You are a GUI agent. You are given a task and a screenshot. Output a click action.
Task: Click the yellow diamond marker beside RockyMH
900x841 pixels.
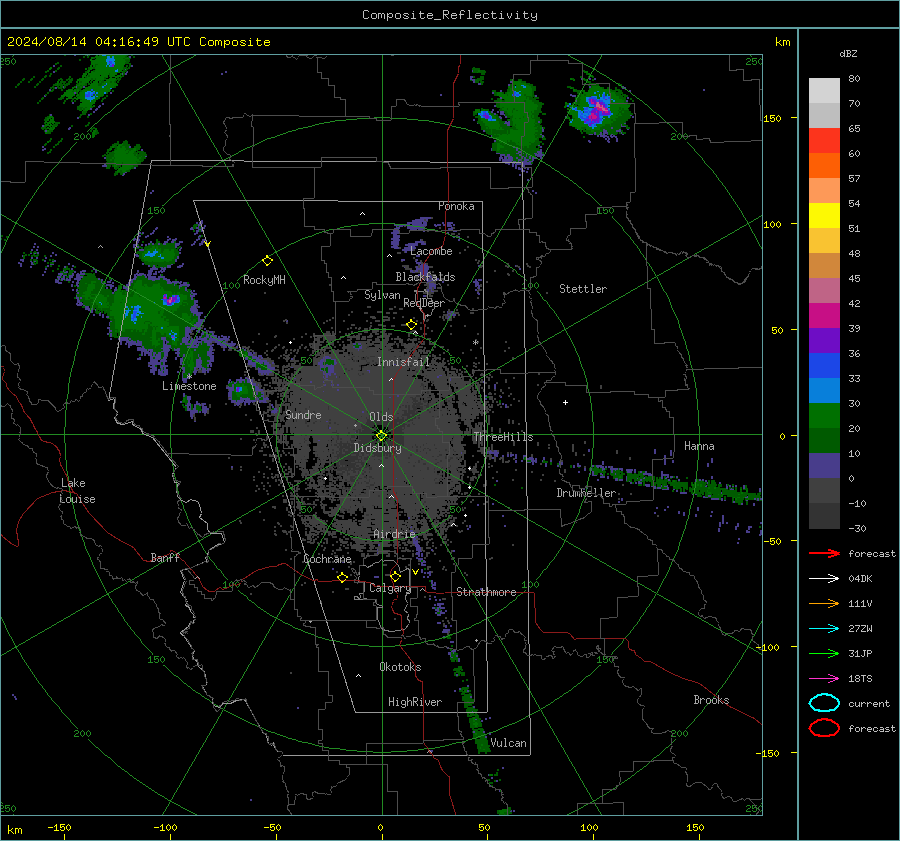pyautogui.click(x=267, y=261)
